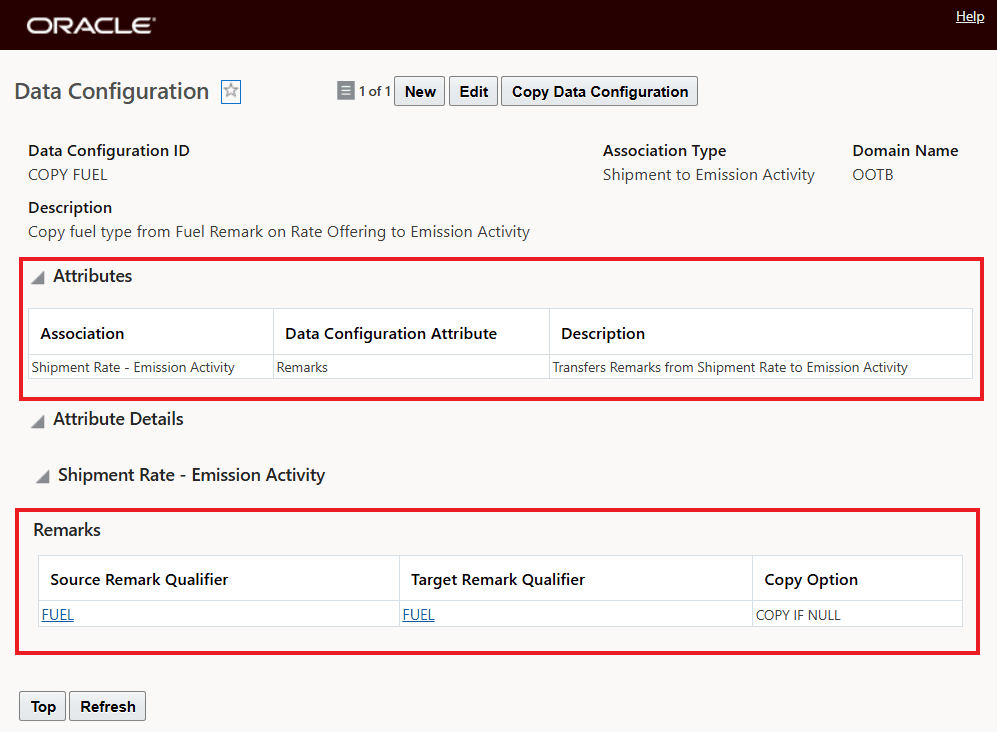Open the Help link
Viewport: 997px width, 732px height.
[x=969, y=16]
